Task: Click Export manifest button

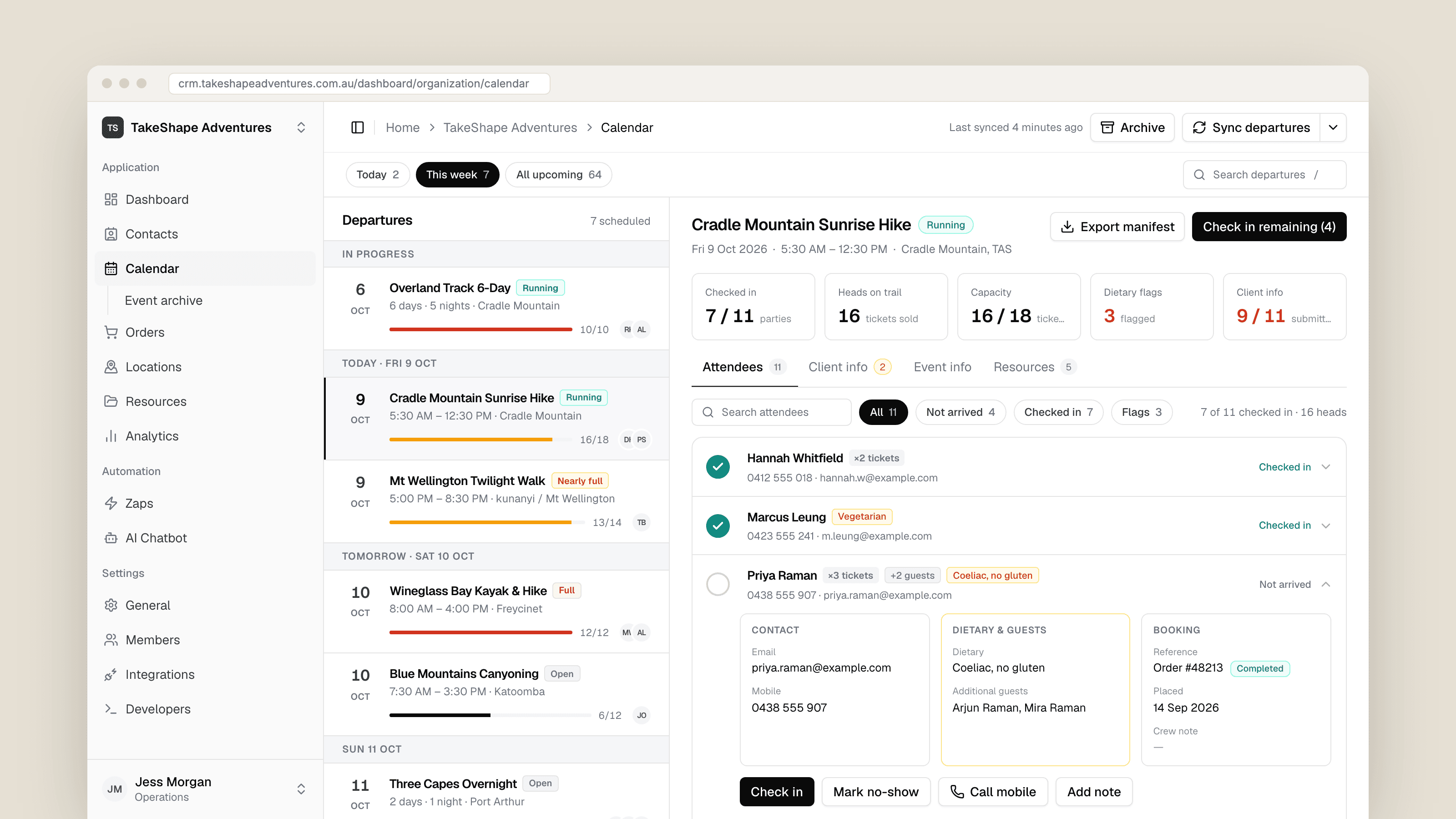Action: 1117,227
